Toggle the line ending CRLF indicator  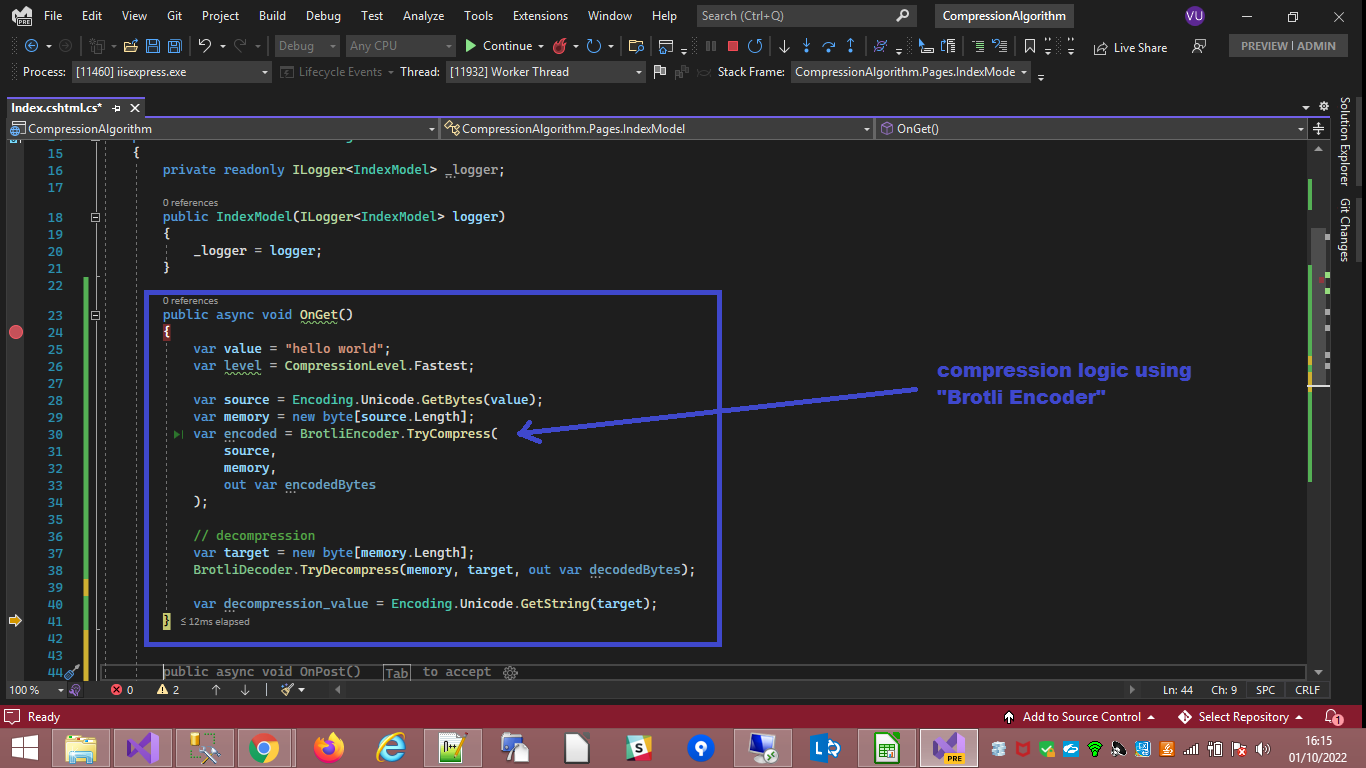tap(1307, 690)
